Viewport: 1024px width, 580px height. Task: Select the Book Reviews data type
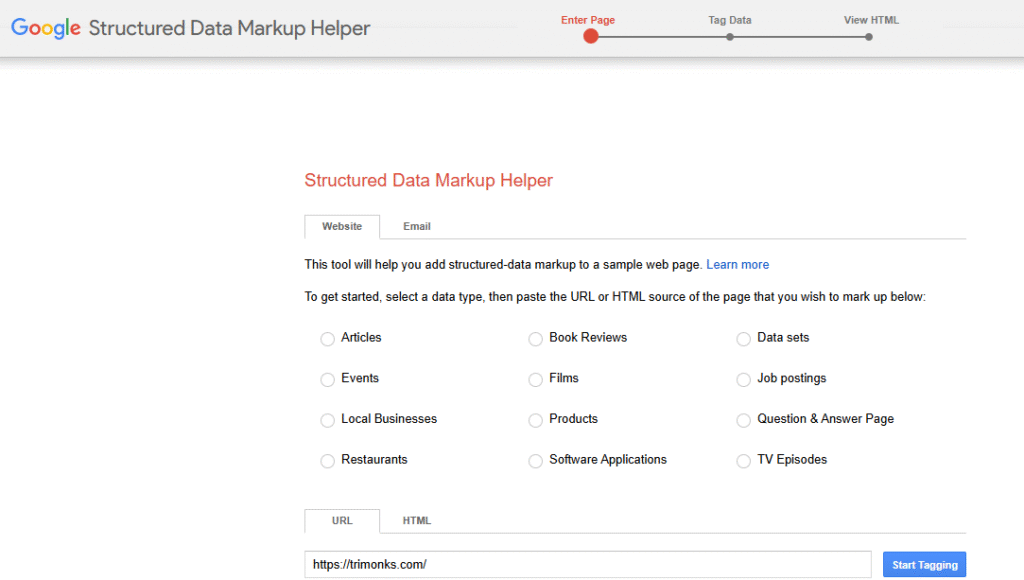tap(536, 338)
